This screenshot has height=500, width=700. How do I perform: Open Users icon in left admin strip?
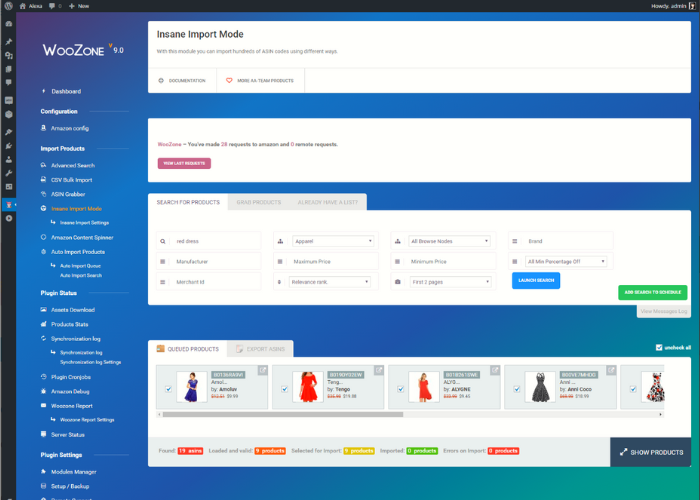point(8,159)
